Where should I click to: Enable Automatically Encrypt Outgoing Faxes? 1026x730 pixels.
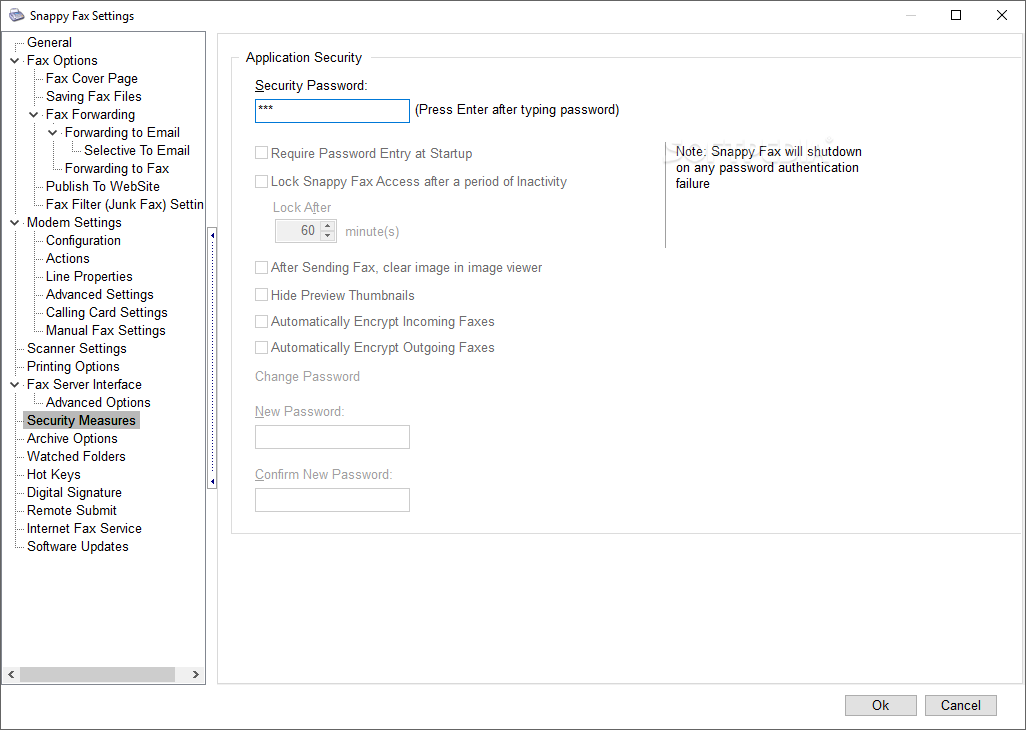point(261,347)
